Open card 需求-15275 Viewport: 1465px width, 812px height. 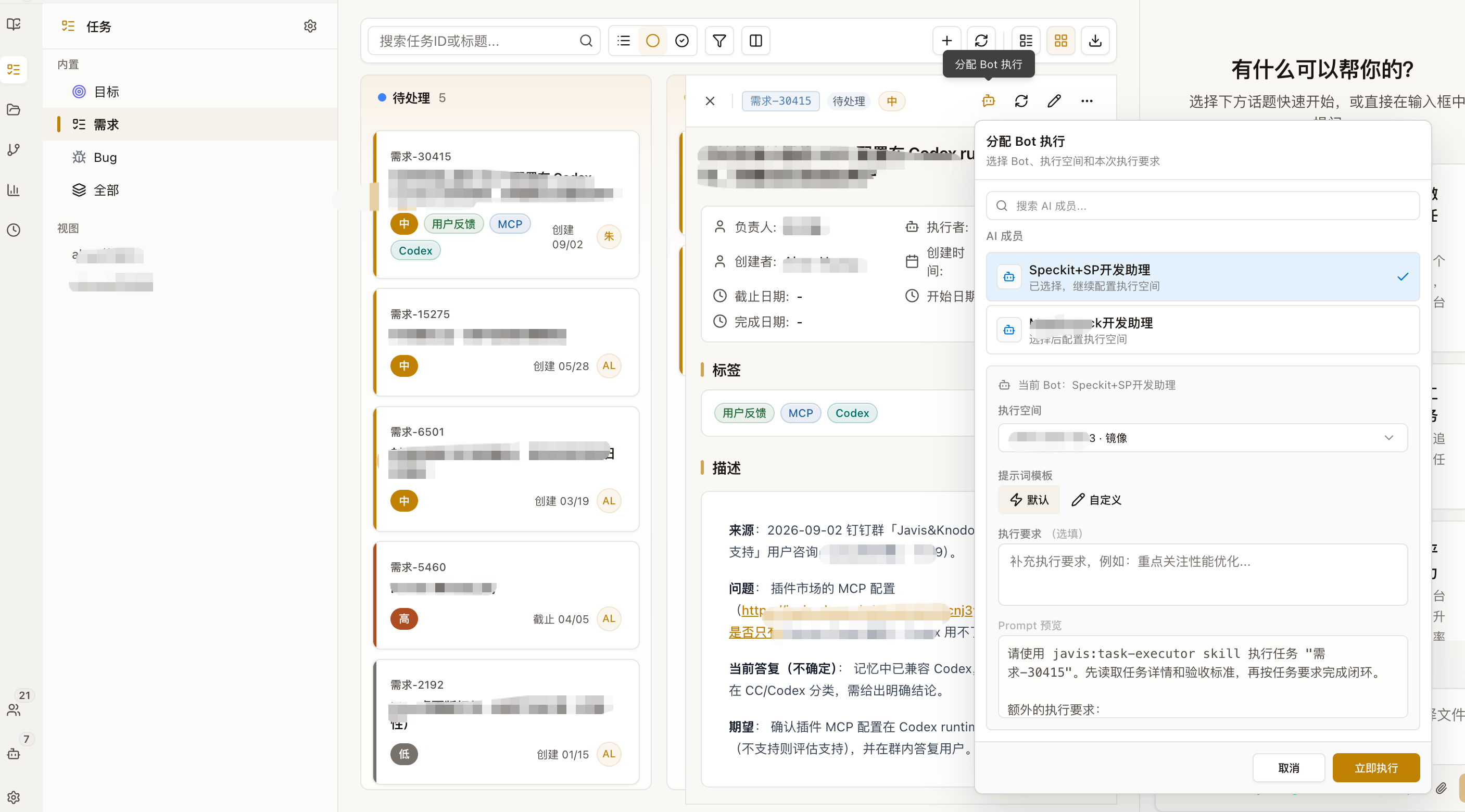[x=506, y=342]
